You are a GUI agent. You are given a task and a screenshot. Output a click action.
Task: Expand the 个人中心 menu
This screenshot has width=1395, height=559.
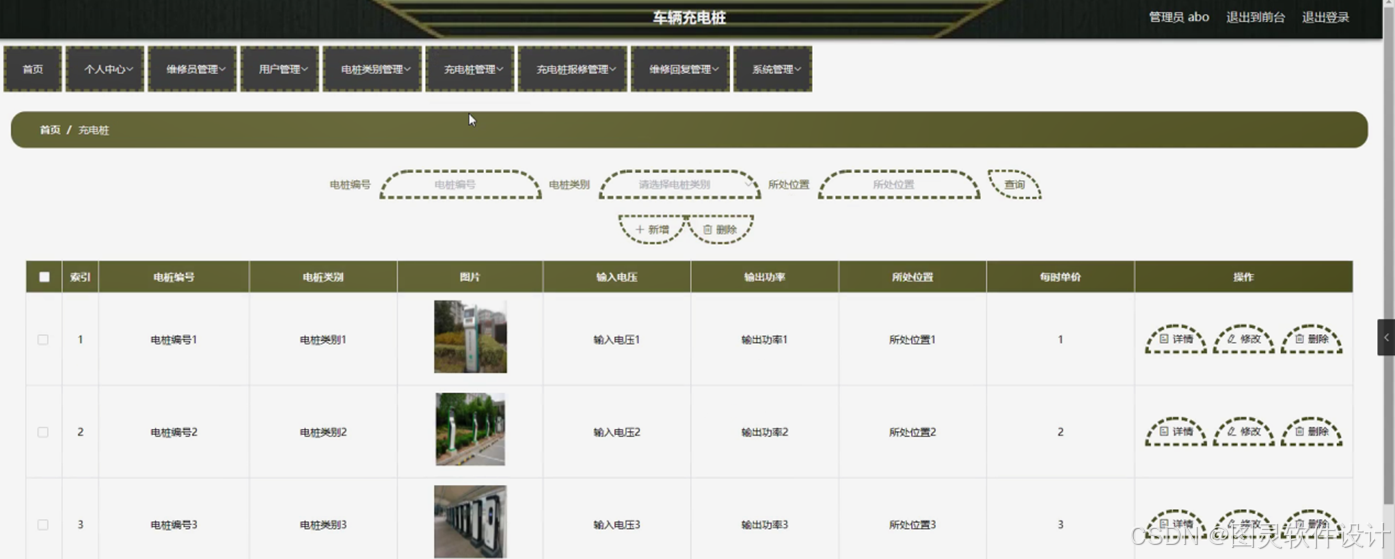pyautogui.click(x=105, y=69)
